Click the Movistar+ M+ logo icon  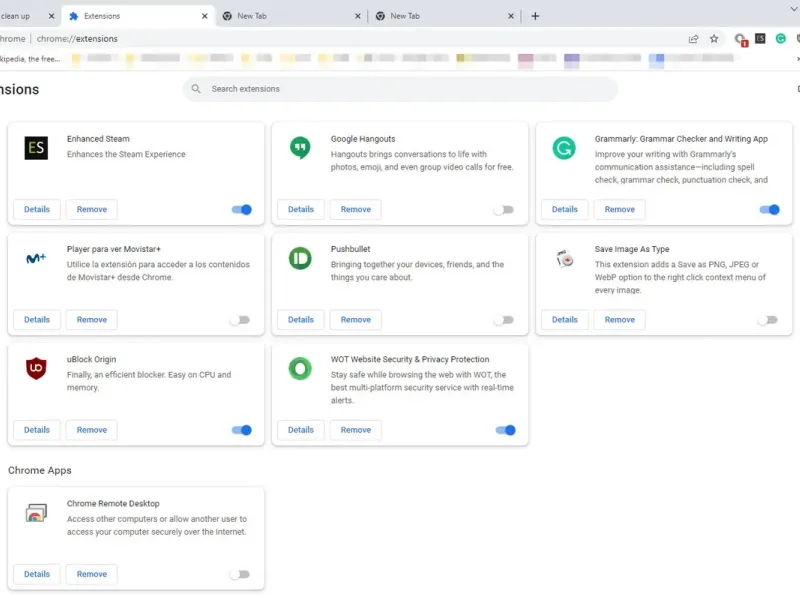(36, 259)
